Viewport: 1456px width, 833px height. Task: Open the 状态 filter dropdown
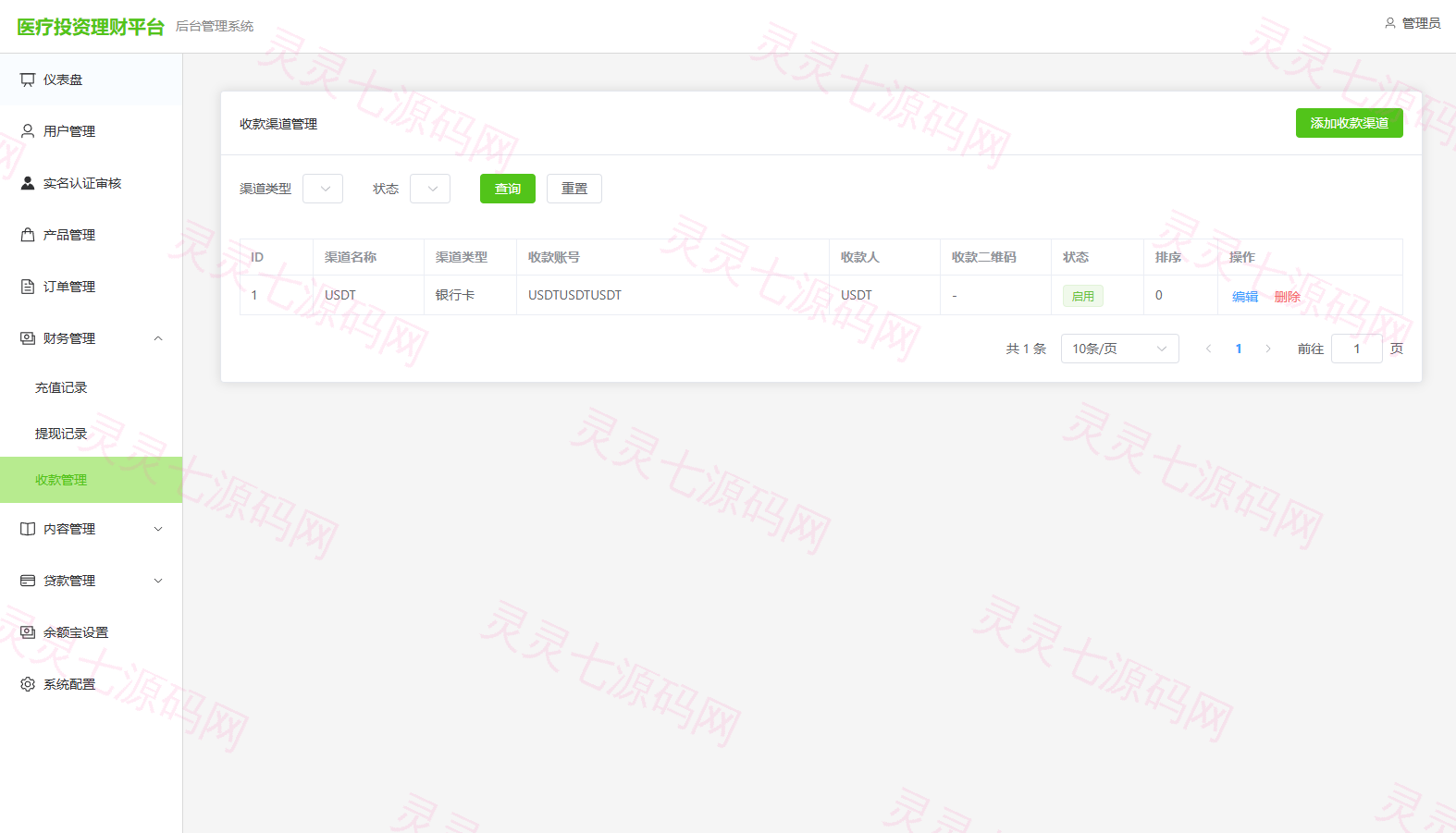pyautogui.click(x=430, y=189)
